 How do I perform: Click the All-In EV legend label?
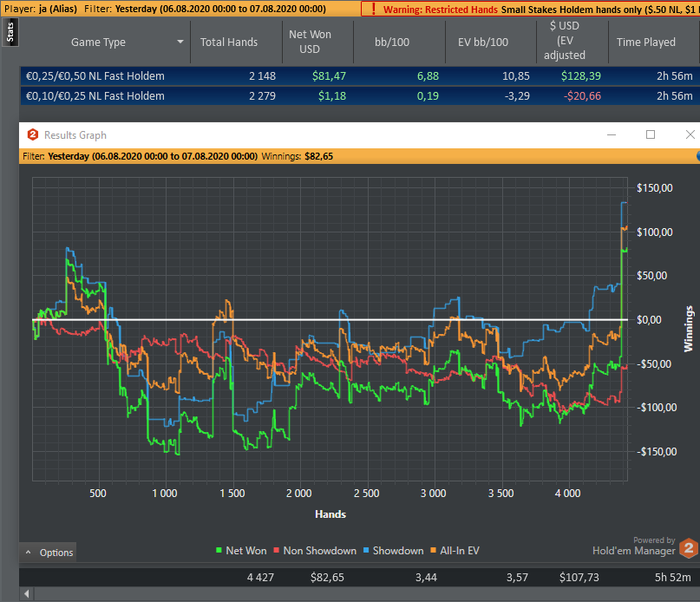[459, 551]
